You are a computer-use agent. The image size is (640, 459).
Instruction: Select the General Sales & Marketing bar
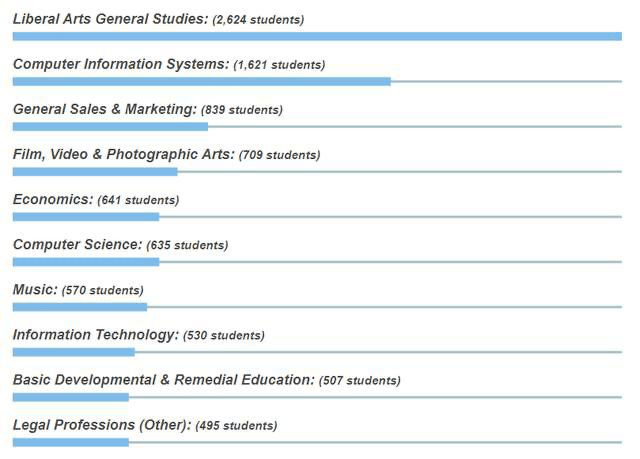pos(110,127)
